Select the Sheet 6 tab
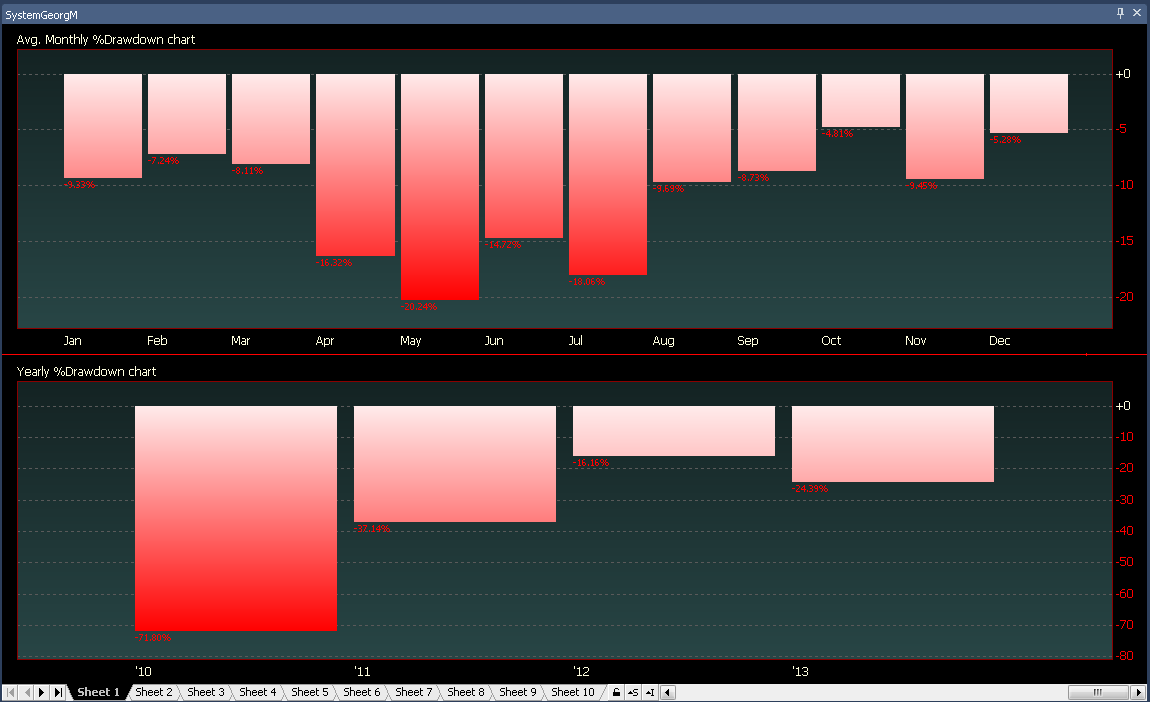Screen dimensions: 1150x702 pos(362,692)
